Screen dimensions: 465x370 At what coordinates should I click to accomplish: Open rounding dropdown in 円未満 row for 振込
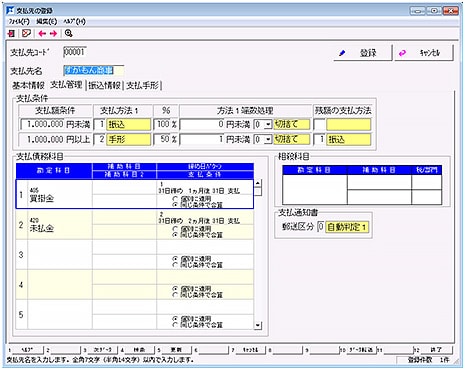point(268,125)
